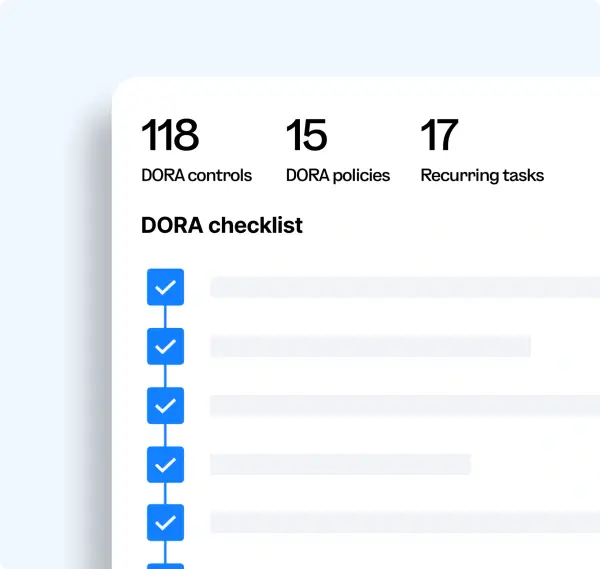Click connector line between first two checkboxes
600x569 pixels.
pos(166,316)
